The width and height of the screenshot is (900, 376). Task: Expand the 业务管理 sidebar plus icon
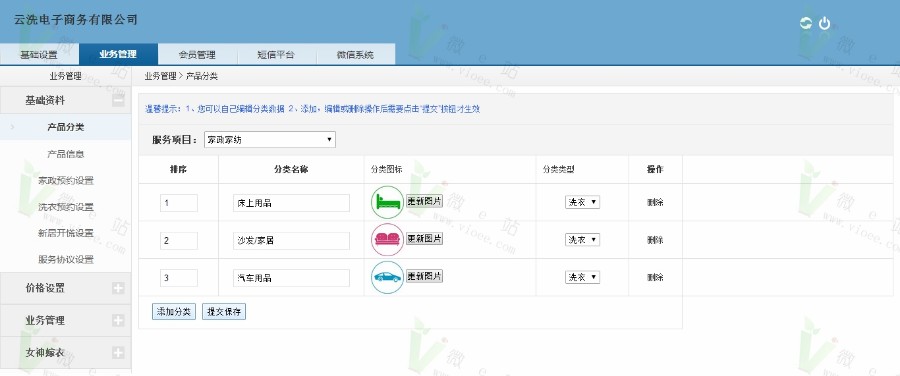(118, 320)
